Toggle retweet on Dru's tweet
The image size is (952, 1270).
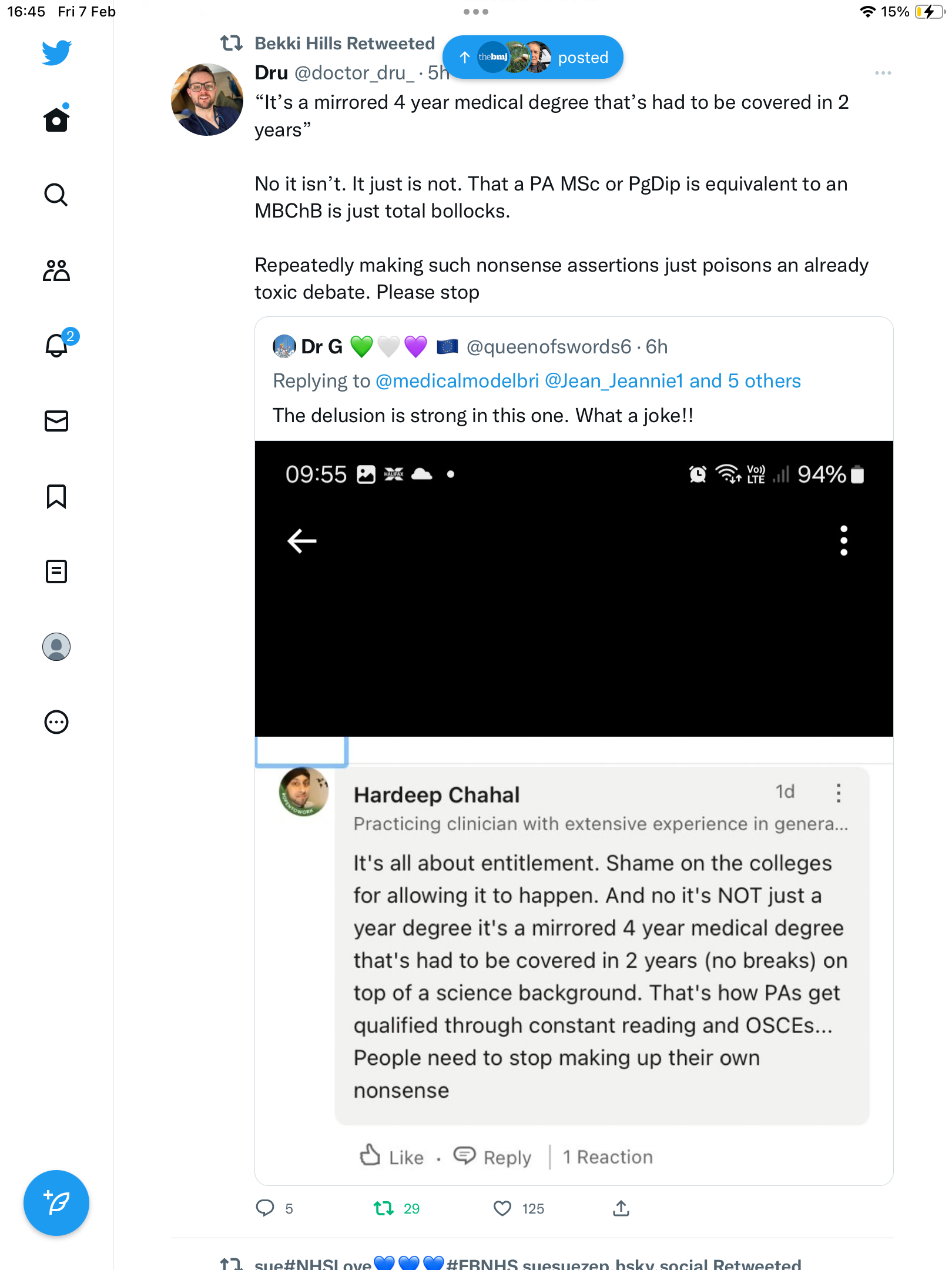click(384, 1208)
